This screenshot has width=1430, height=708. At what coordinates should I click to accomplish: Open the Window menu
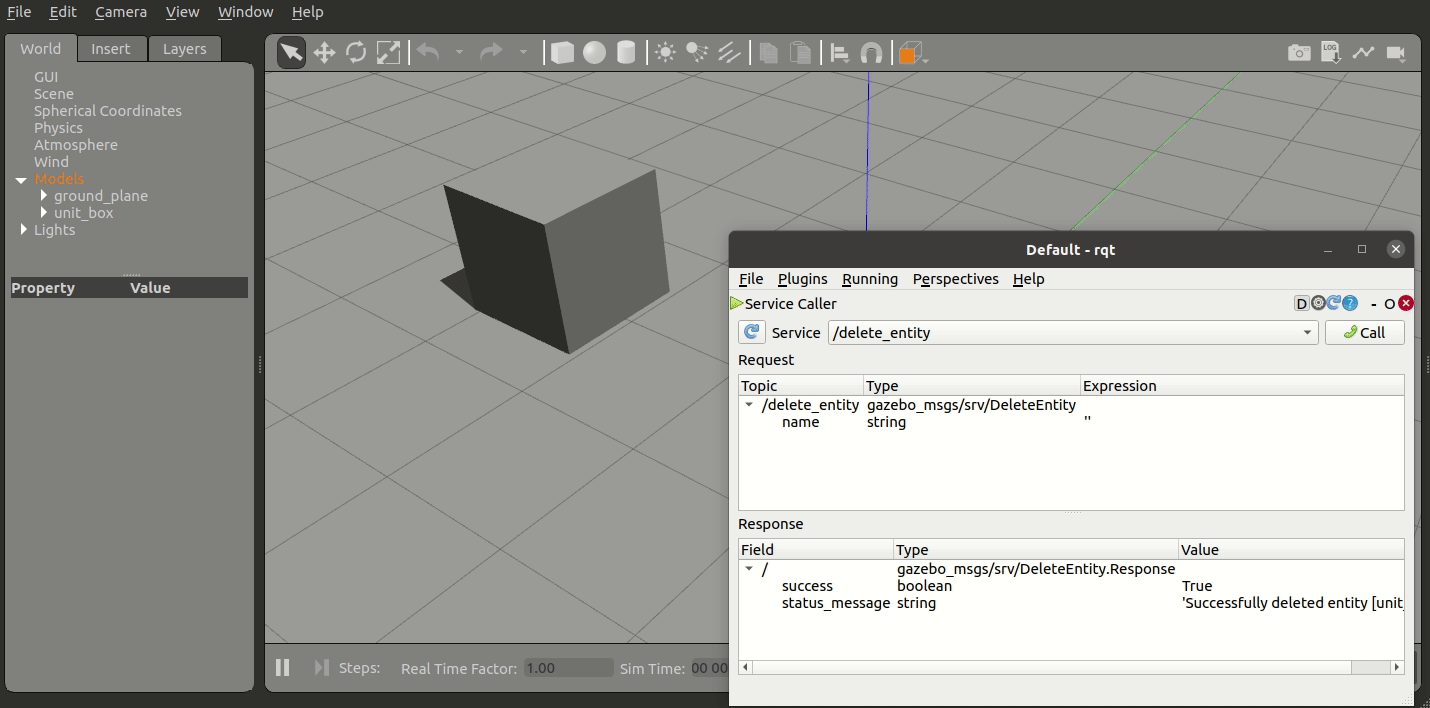point(245,12)
